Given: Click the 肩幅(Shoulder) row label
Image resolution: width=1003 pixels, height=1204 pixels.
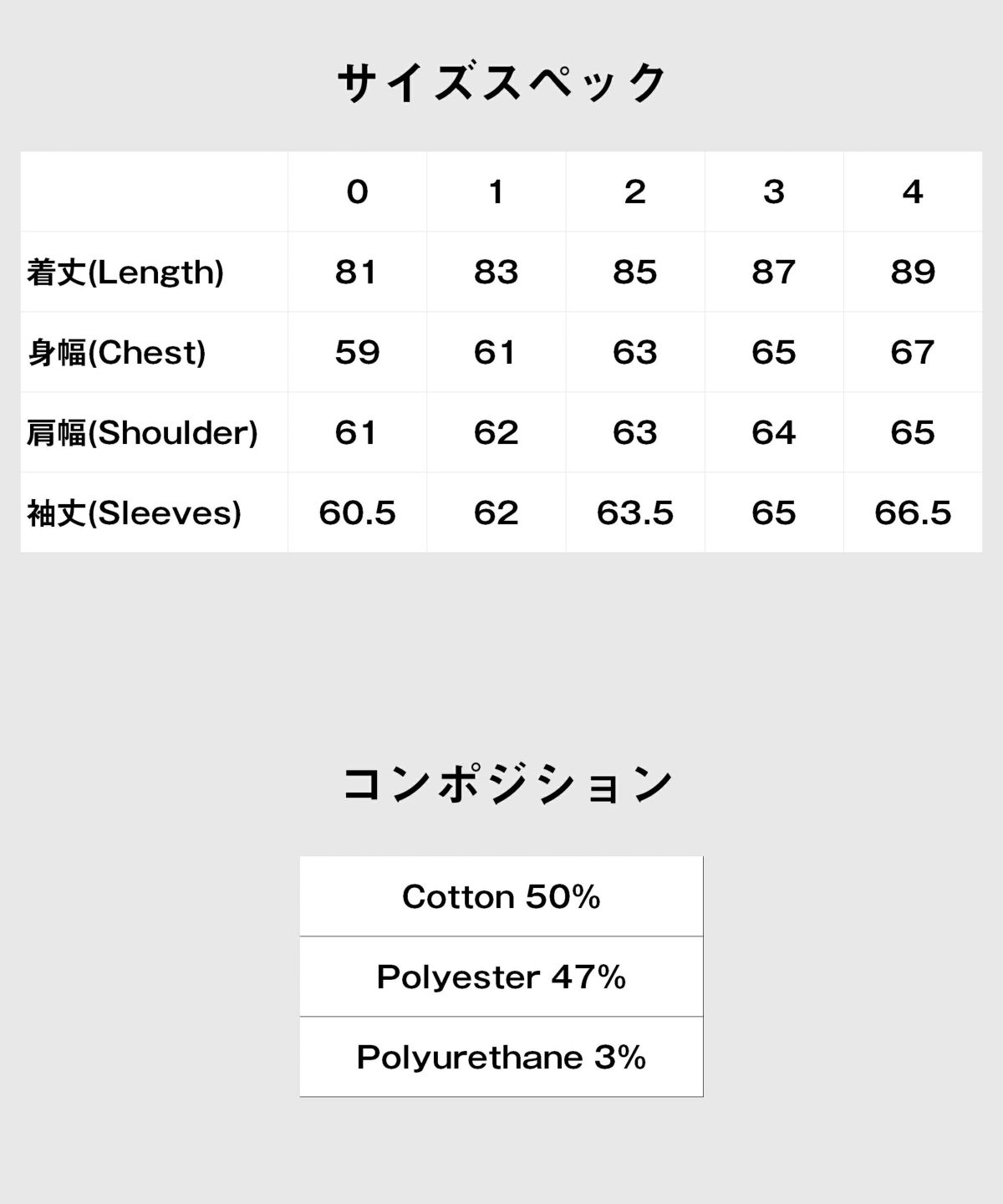Looking at the screenshot, I should [x=142, y=432].
